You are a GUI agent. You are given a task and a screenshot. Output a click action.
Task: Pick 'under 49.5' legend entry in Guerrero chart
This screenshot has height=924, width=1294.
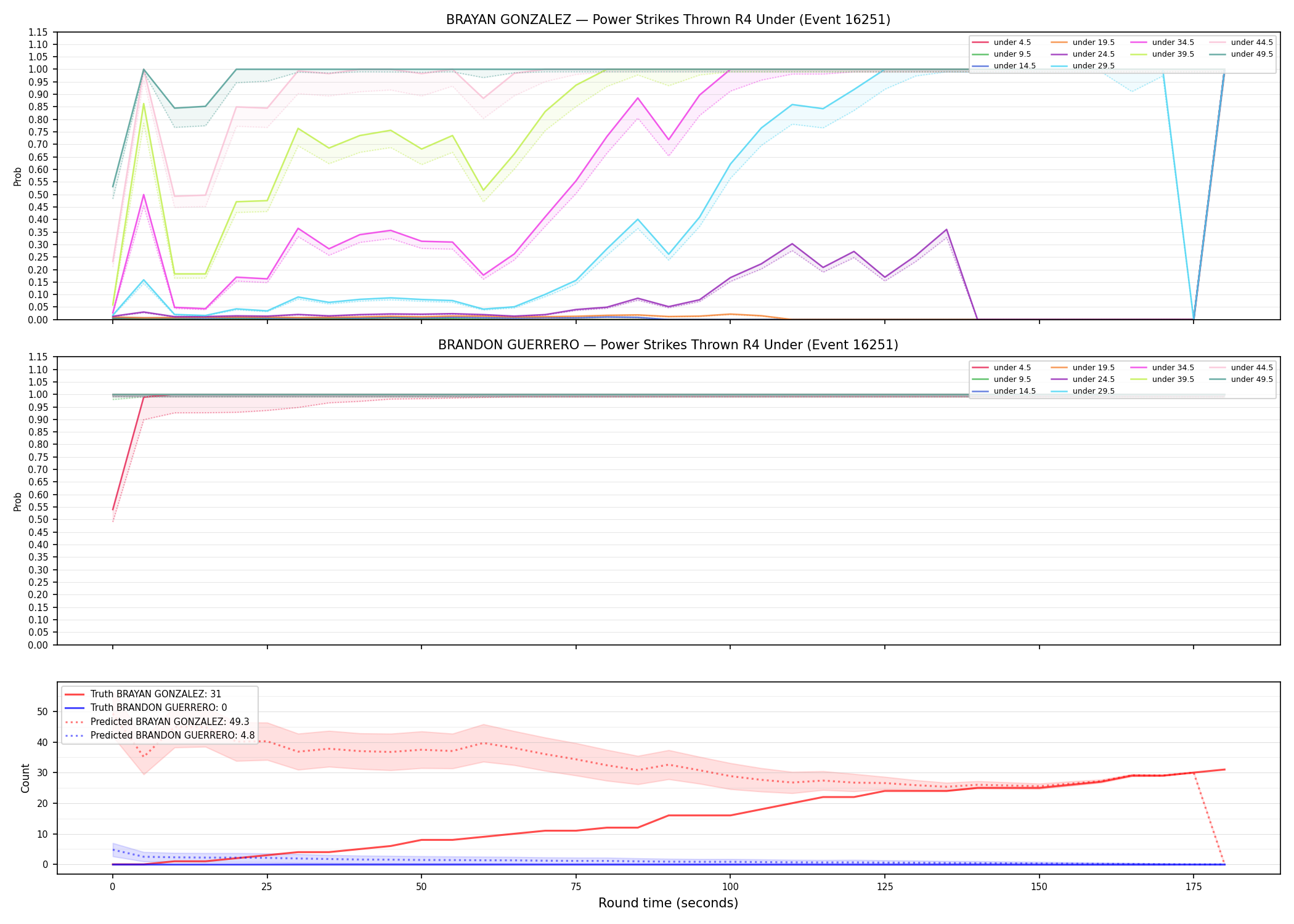pyautogui.click(x=1241, y=379)
